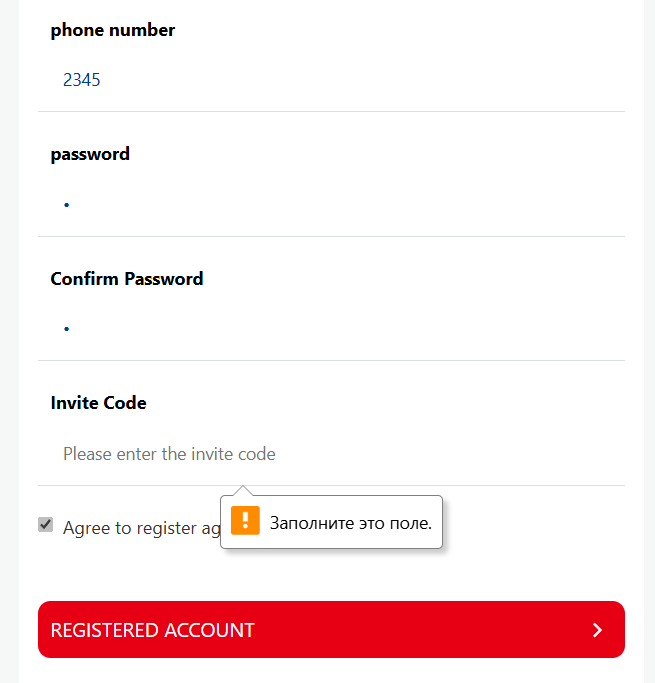Viewport: 655px width, 683px height.
Task: Select the Confirm Password input field
Action: point(330,328)
